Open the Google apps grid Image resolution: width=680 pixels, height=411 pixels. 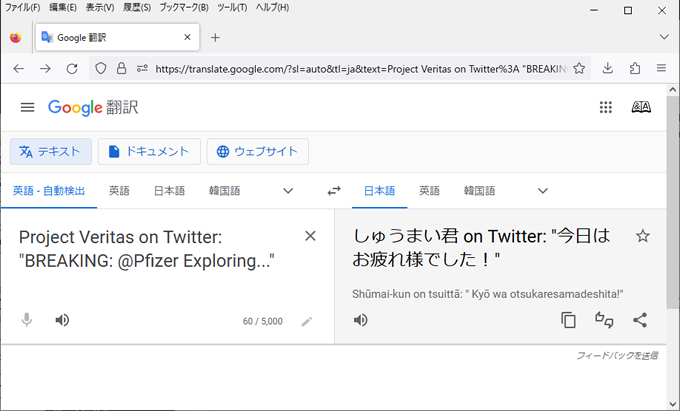605,107
